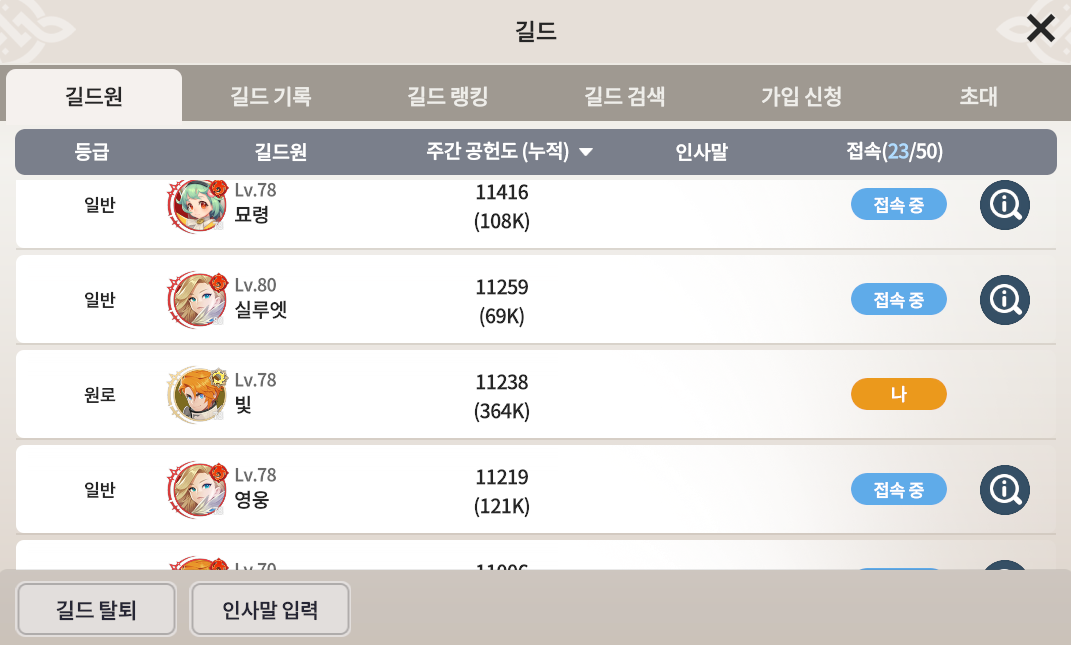Open the 길드 랭킹 tab
Image resolution: width=1071 pixels, height=645 pixels.
pos(447,96)
